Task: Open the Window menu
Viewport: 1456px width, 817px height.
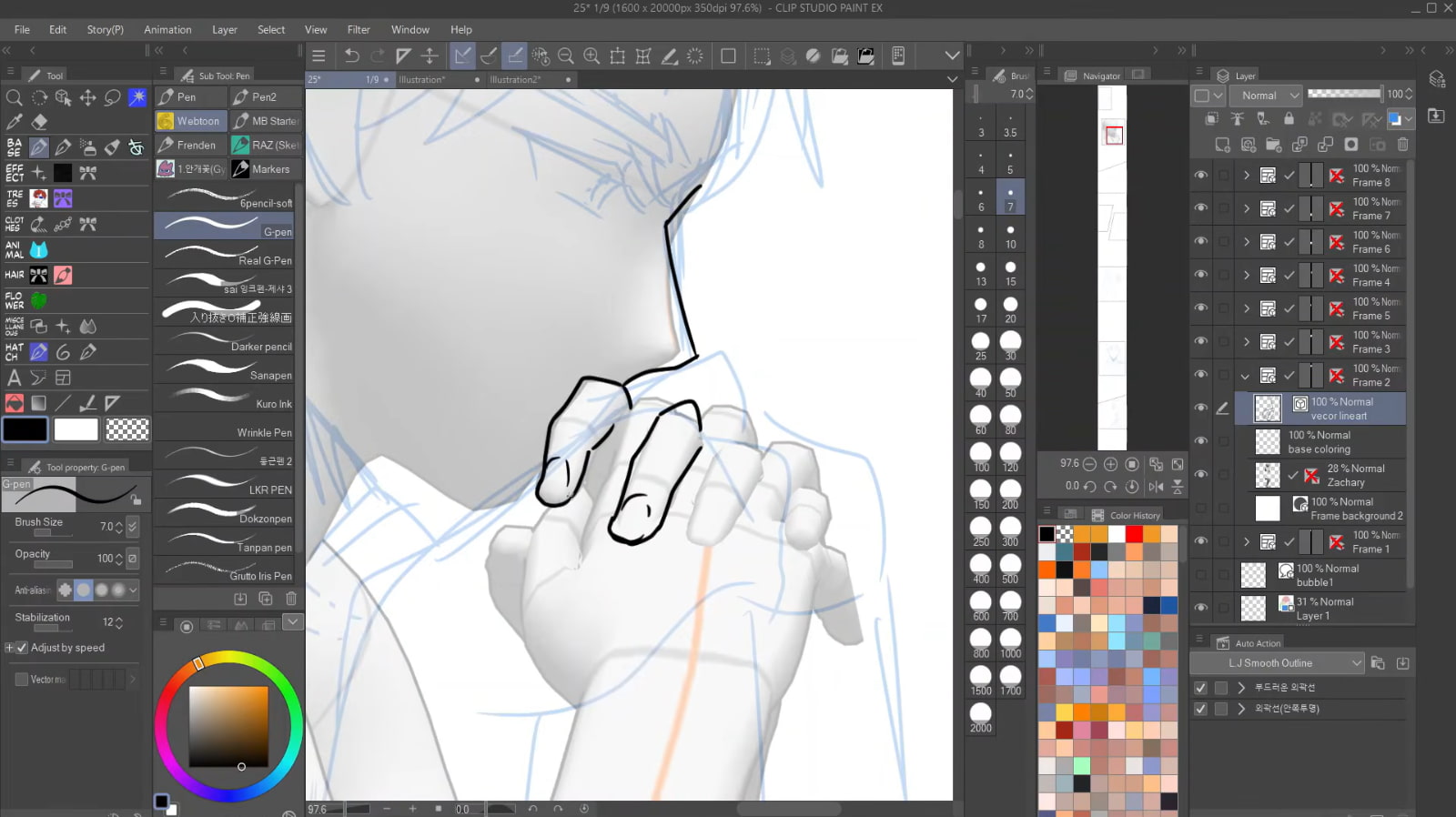Action: click(410, 30)
